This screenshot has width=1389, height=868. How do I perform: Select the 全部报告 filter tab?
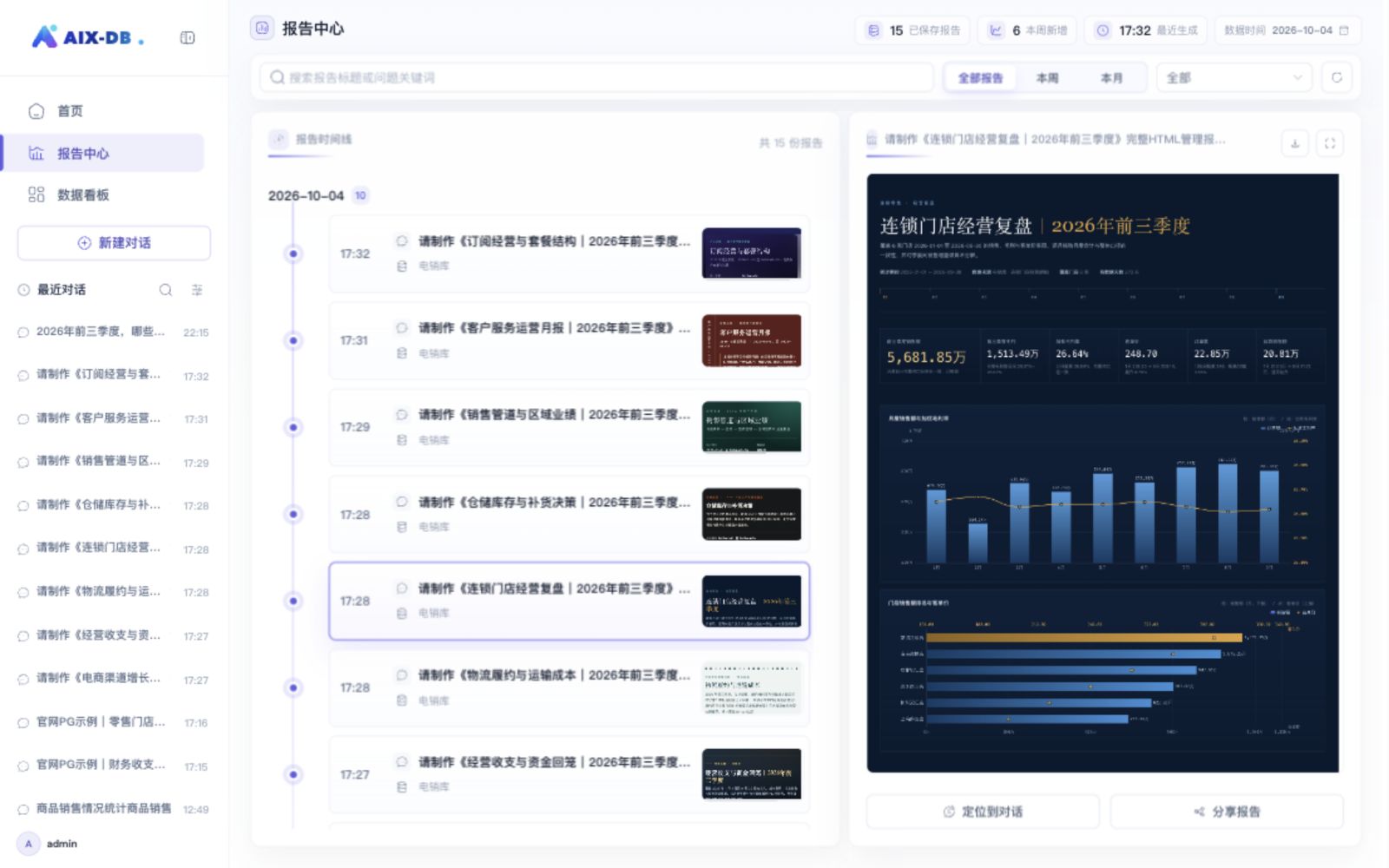980,78
